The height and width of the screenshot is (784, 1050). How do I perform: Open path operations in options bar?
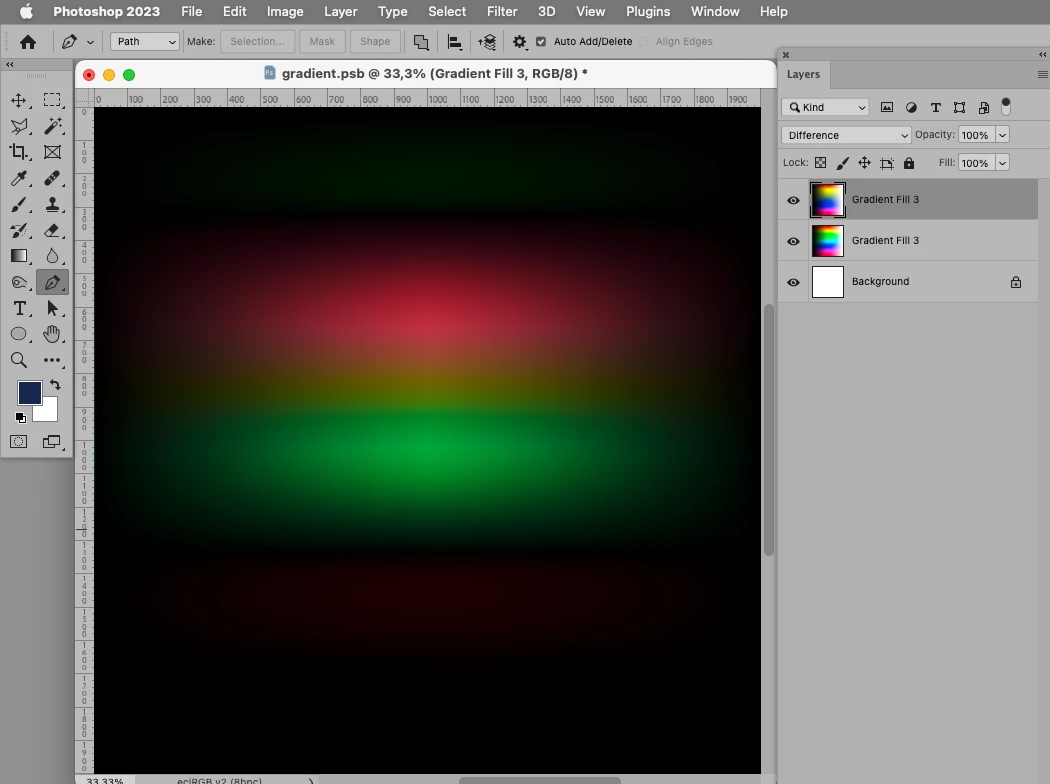point(421,42)
